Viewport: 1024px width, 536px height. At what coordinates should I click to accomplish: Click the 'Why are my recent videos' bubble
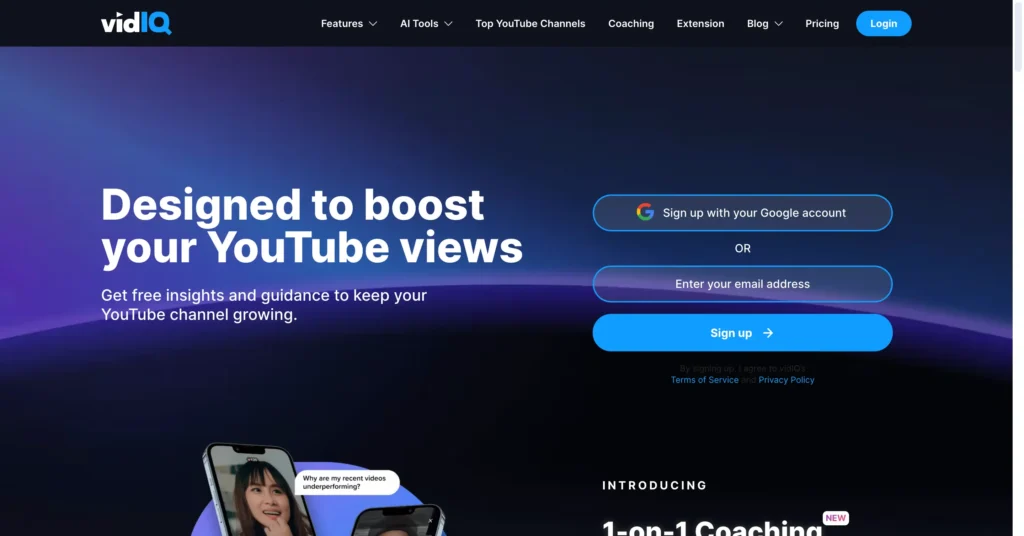346,482
